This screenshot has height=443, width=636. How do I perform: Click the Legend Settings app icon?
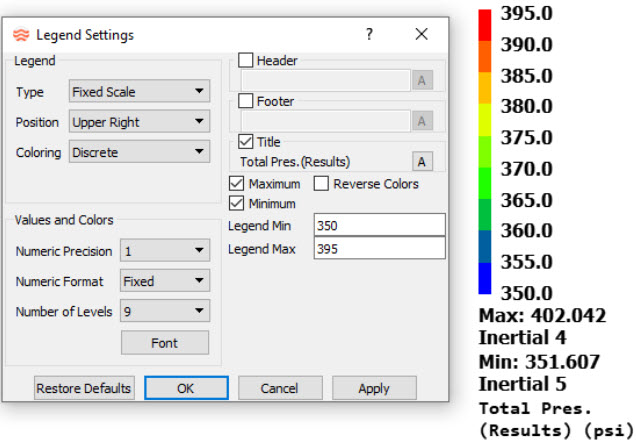pos(20,35)
